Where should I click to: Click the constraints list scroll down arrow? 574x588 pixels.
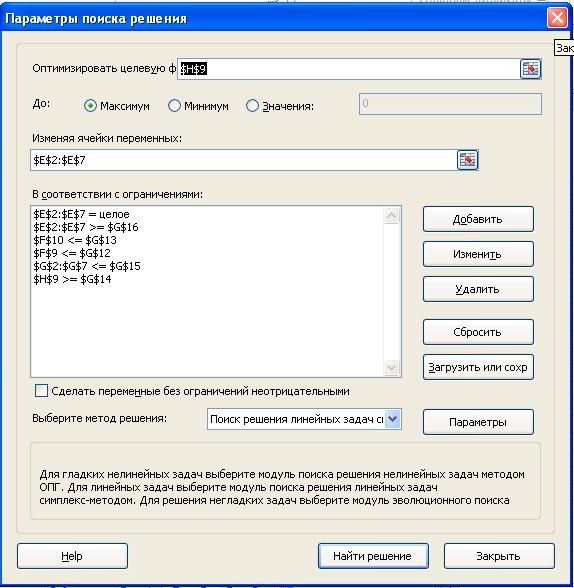392,367
